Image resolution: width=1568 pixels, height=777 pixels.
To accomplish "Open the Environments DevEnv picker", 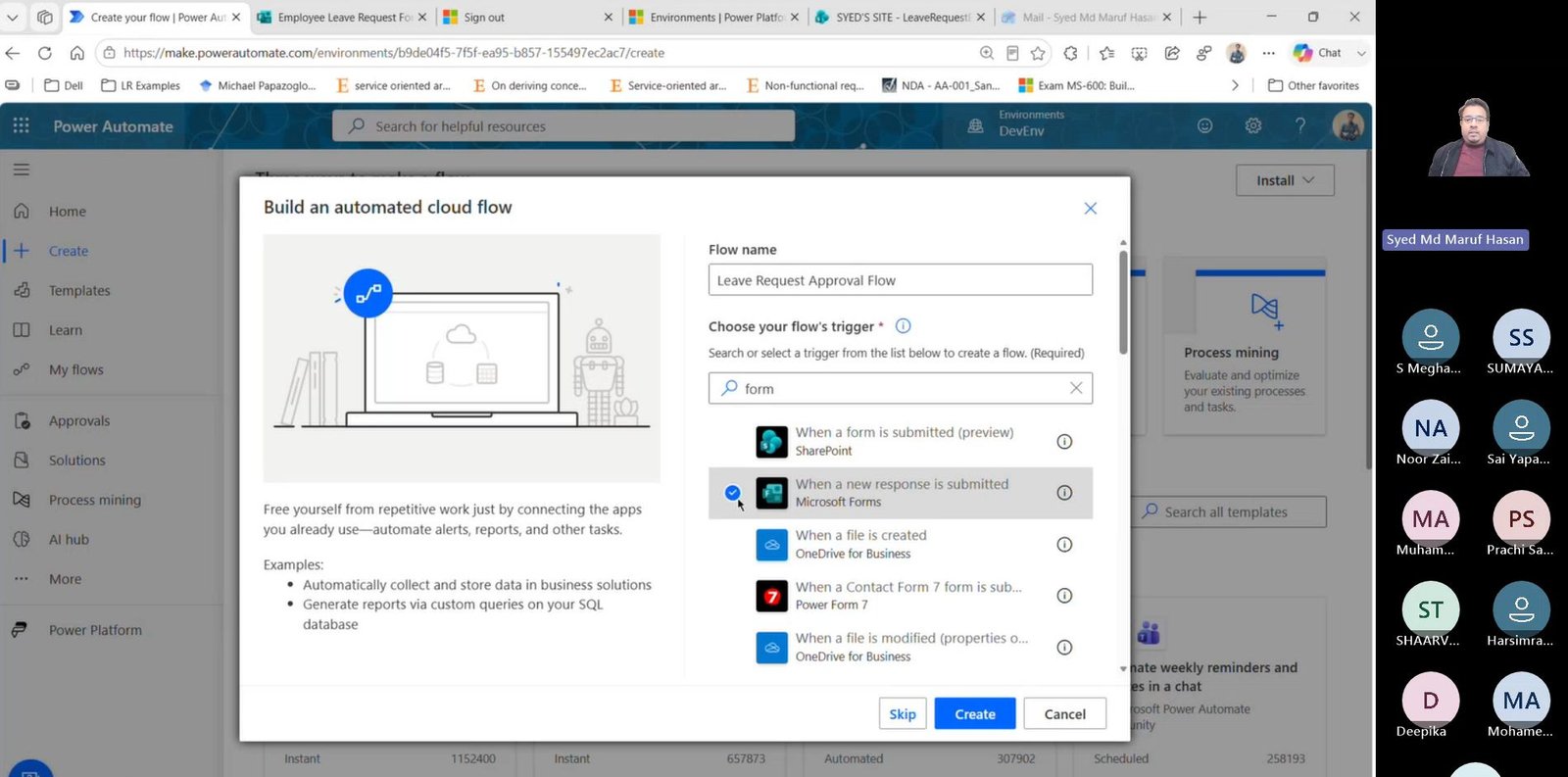I will [1017, 123].
